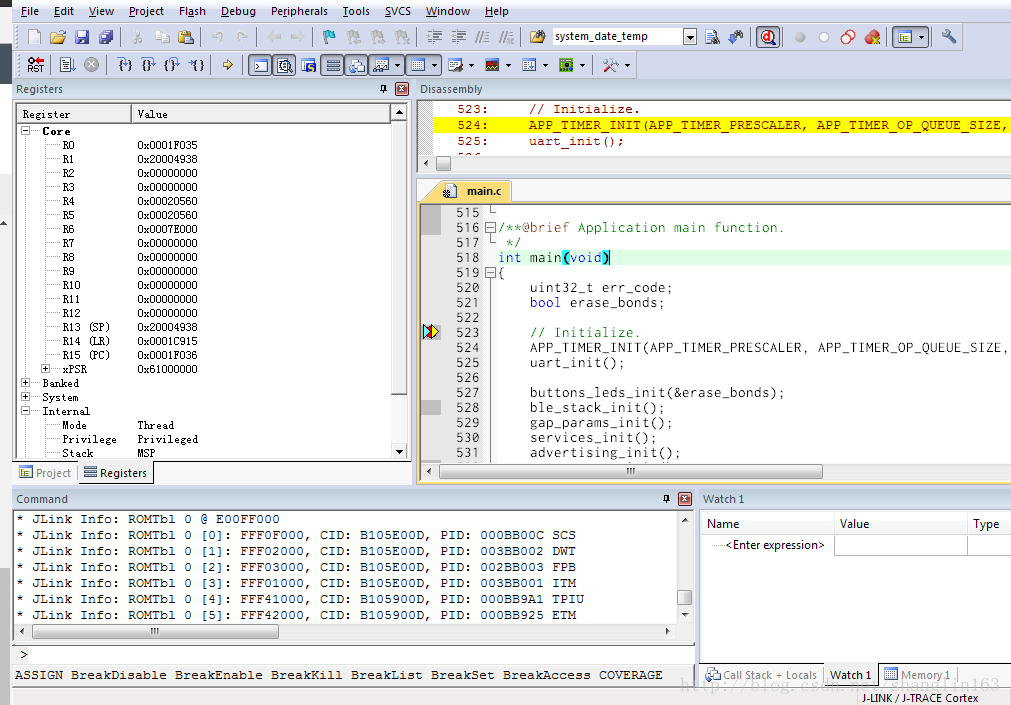Click the Reset CPU (RST) icon
The image size is (1011, 705).
35,65
